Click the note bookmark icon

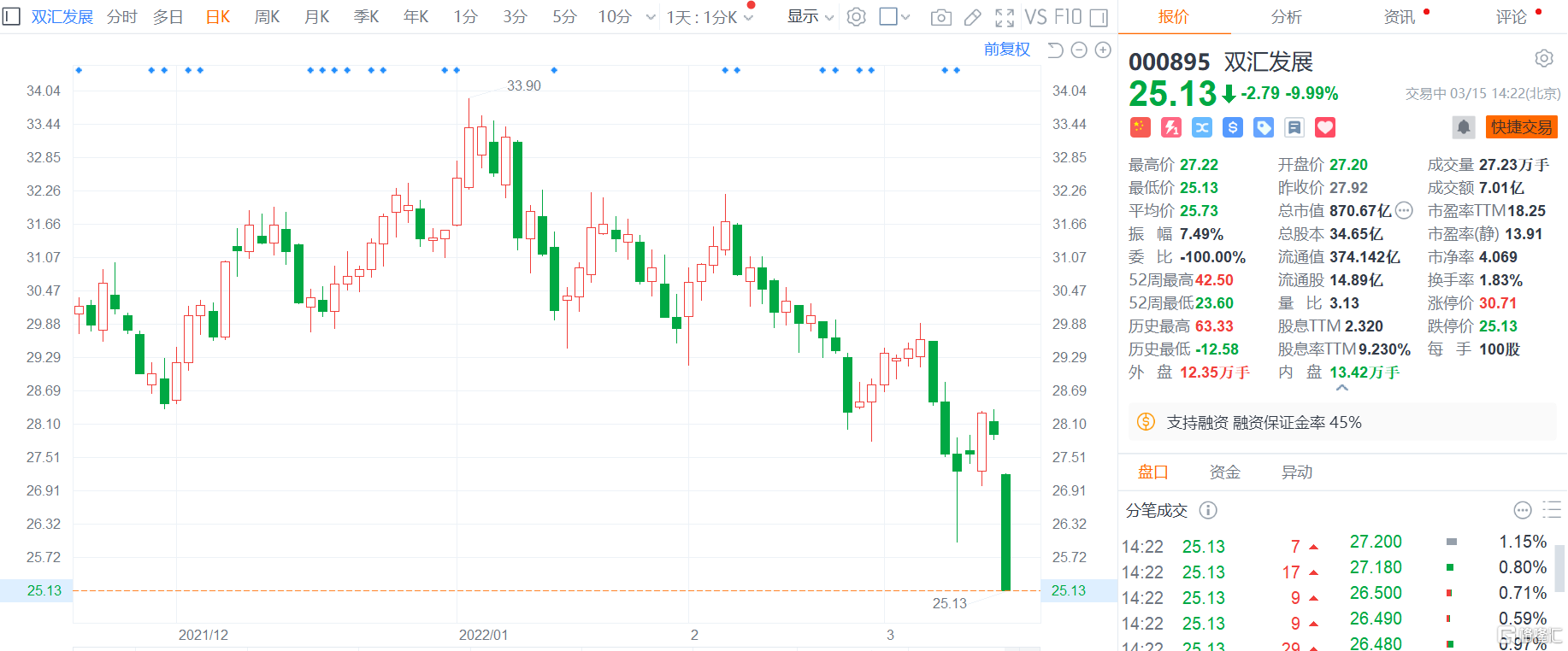[x=1294, y=127]
